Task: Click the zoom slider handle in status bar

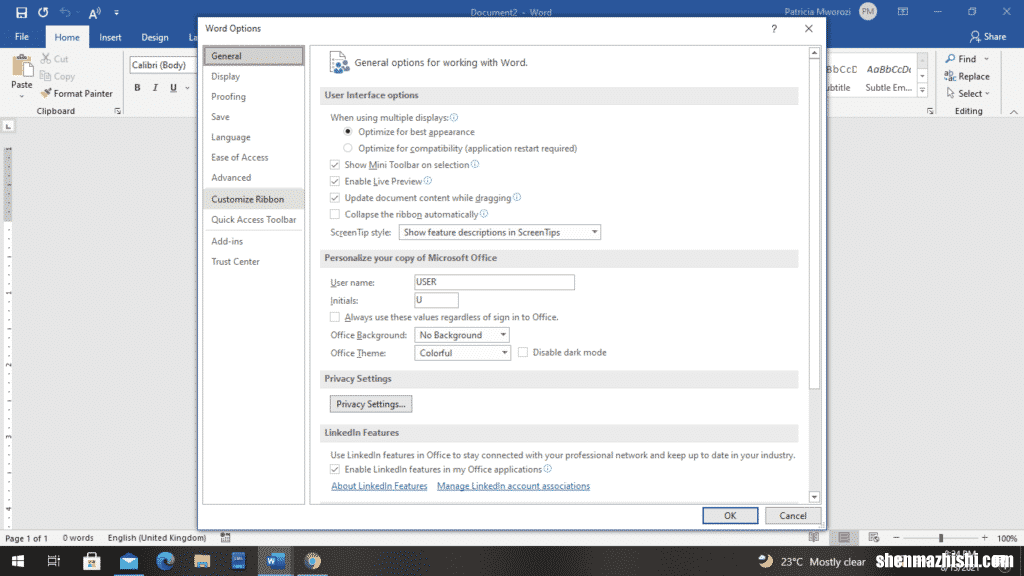Action: point(940,537)
